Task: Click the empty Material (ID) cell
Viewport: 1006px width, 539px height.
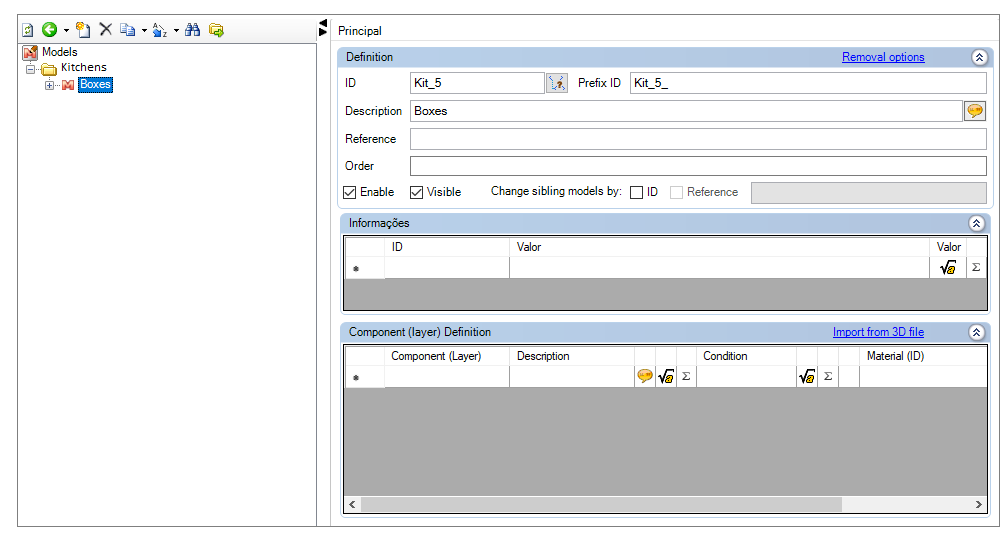Action: (x=923, y=377)
